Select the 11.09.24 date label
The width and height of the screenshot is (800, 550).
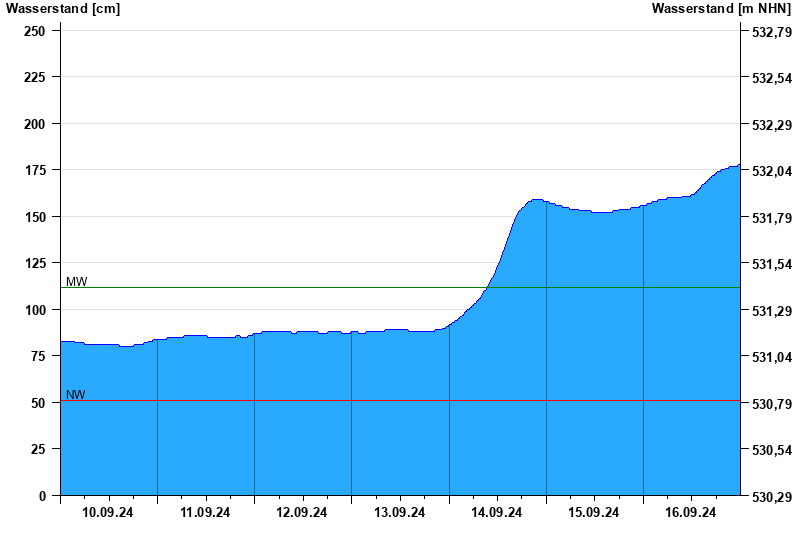point(205,512)
